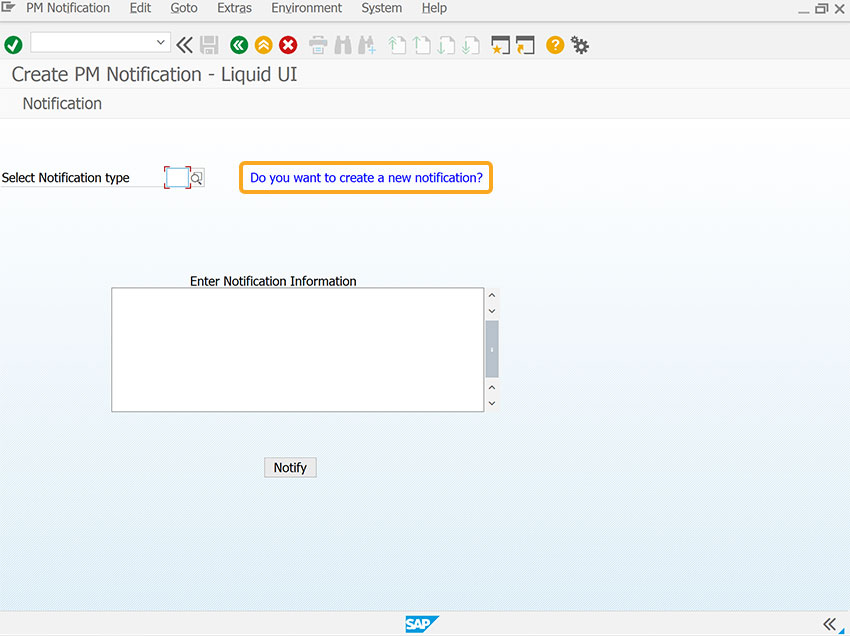Open Customize Local Layout gear icon
This screenshot has width=850, height=636.
[579, 45]
